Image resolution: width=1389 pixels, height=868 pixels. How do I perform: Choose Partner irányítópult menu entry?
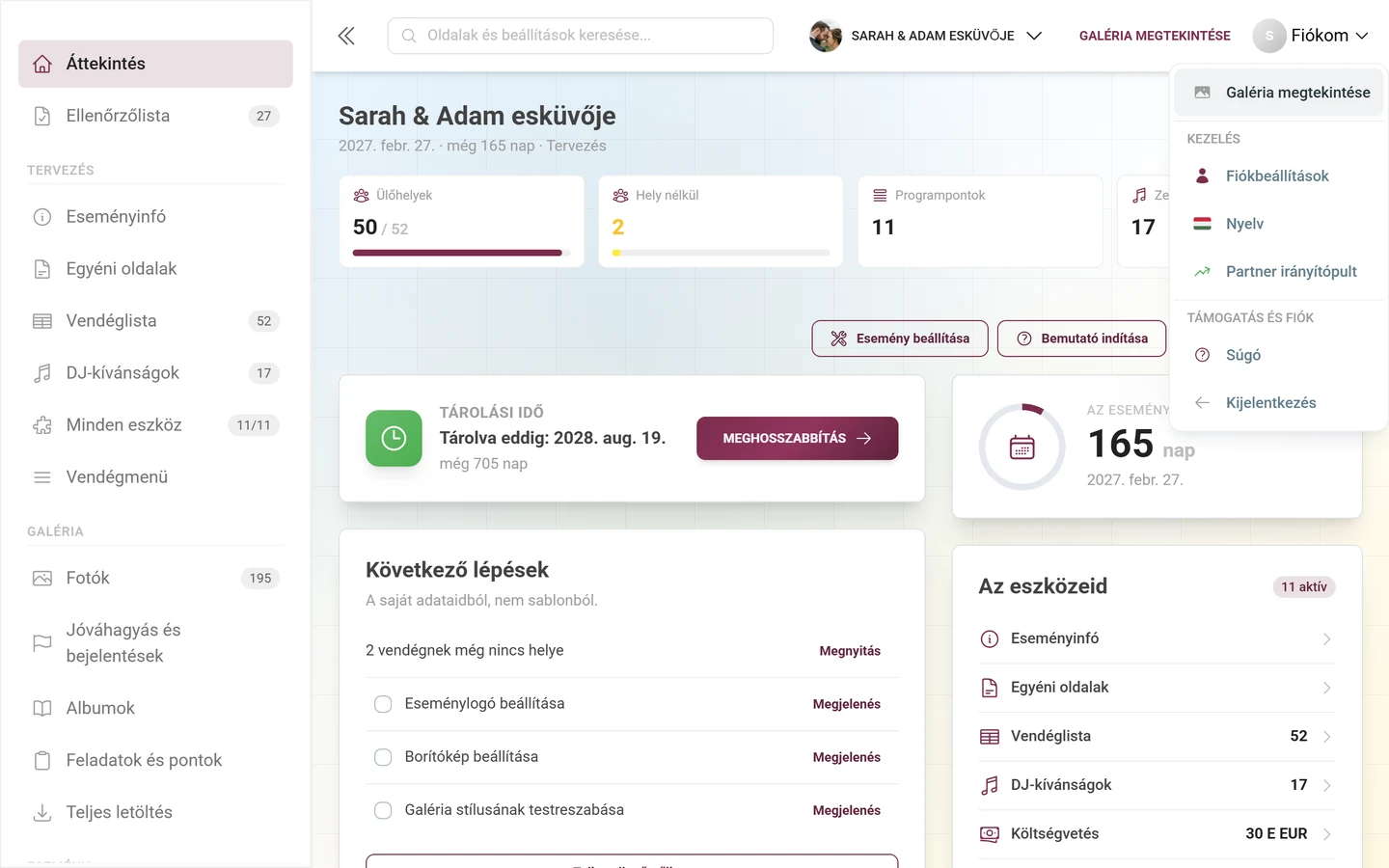(x=1279, y=272)
